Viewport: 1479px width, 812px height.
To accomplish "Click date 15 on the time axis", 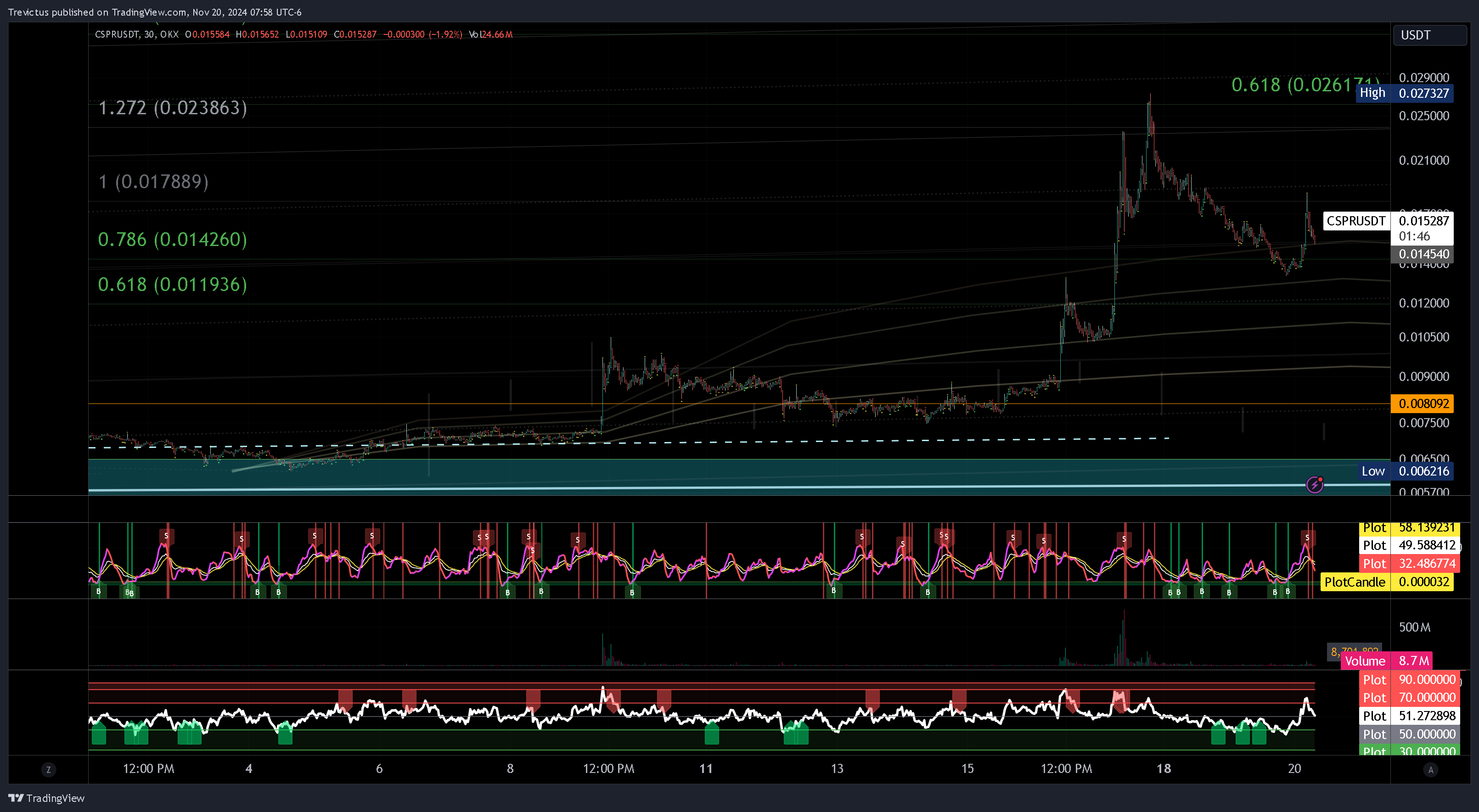I will (967, 768).
